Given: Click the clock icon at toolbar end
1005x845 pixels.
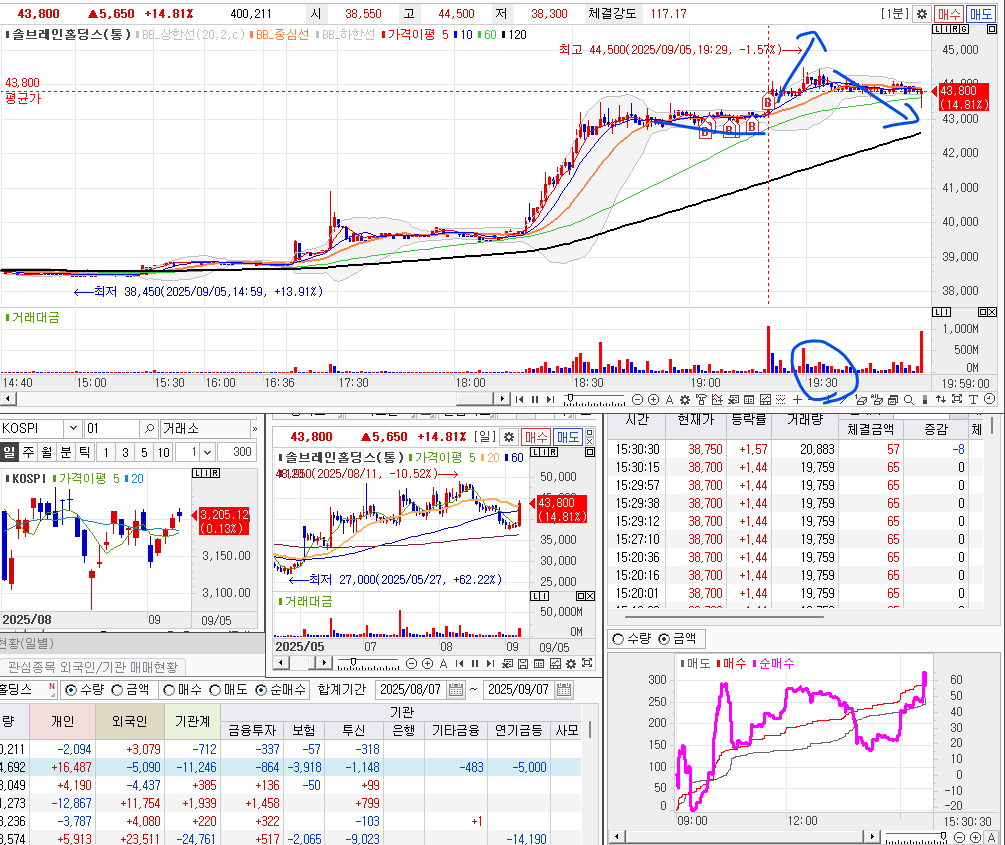Looking at the screenshot, I should tap(990, 399).
